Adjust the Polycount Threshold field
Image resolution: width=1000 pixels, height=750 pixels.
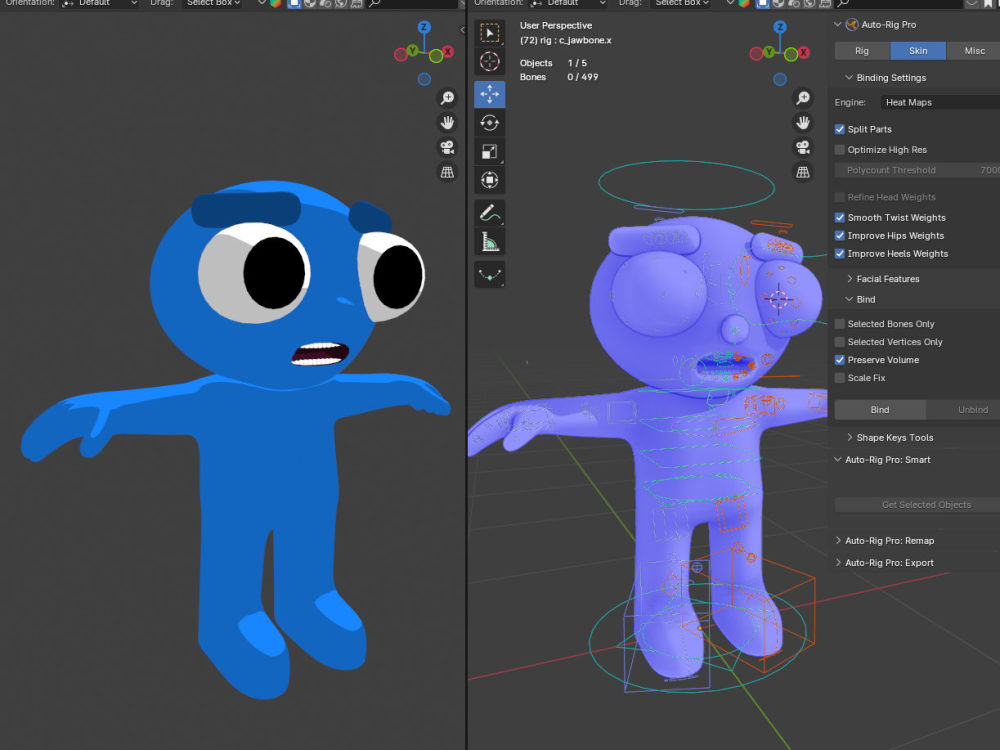tap(918, 170)
